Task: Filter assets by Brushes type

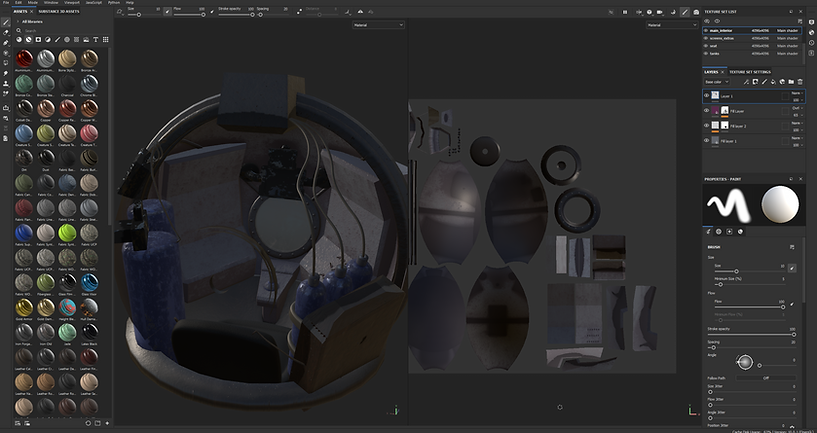Action: [x=57, y=40]
